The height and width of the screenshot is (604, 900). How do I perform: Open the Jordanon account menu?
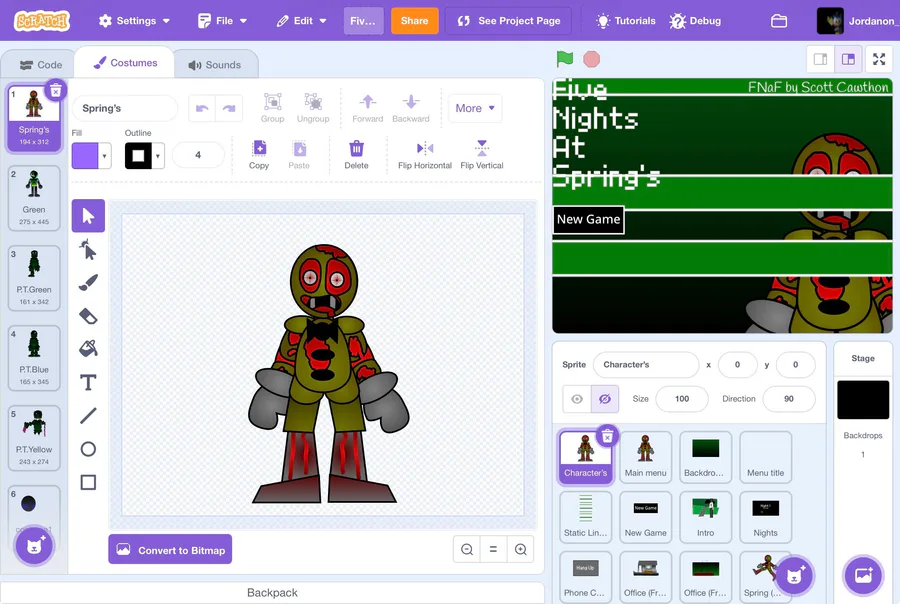click(x=856, y=21)
